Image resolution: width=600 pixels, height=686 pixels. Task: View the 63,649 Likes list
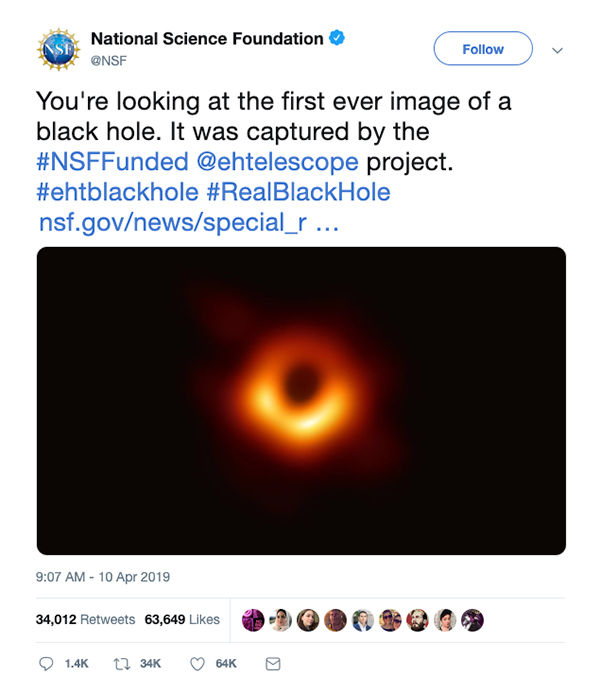(182, 620)
